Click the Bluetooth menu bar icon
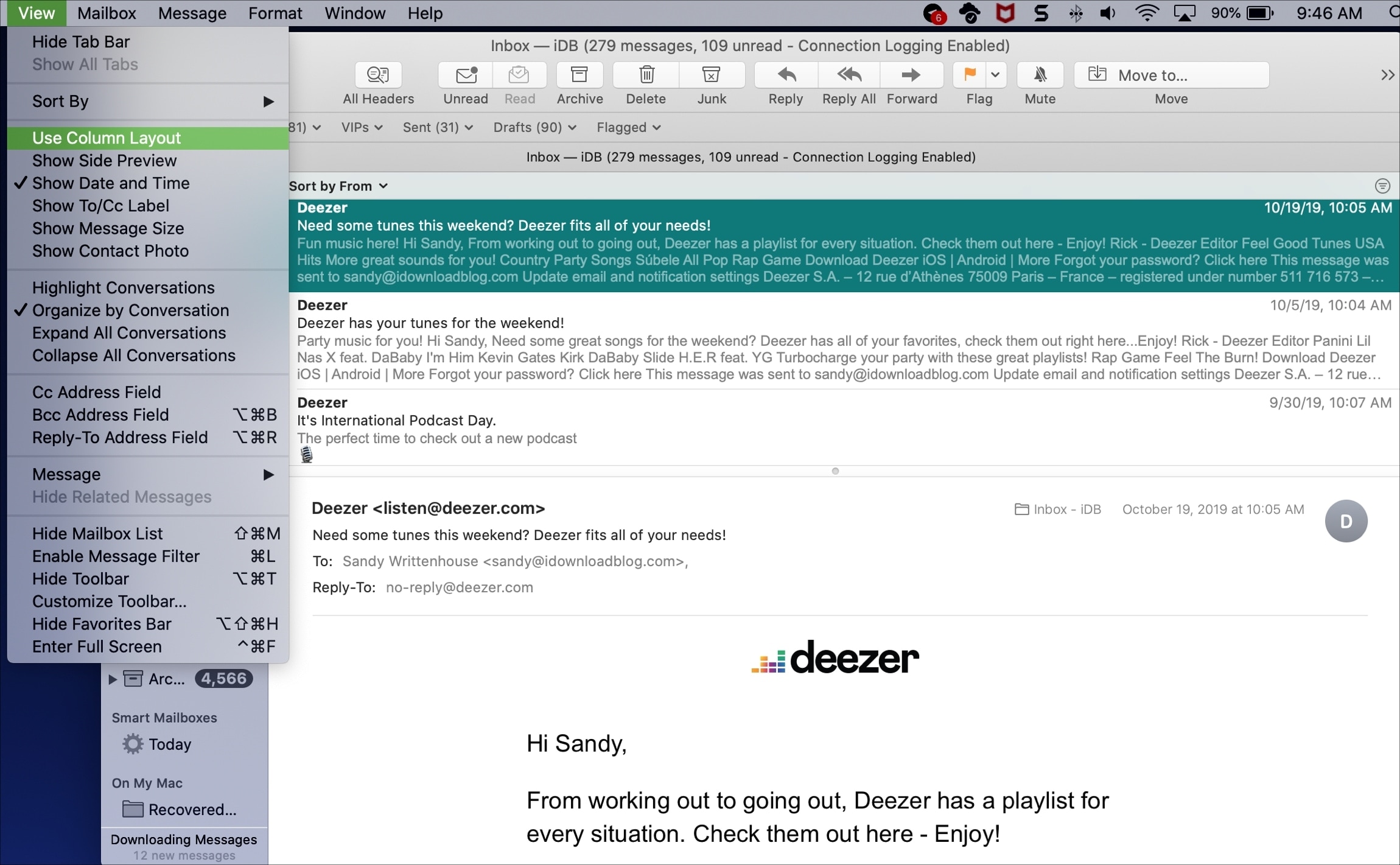1400x865 pixels. click(1076, 13)
